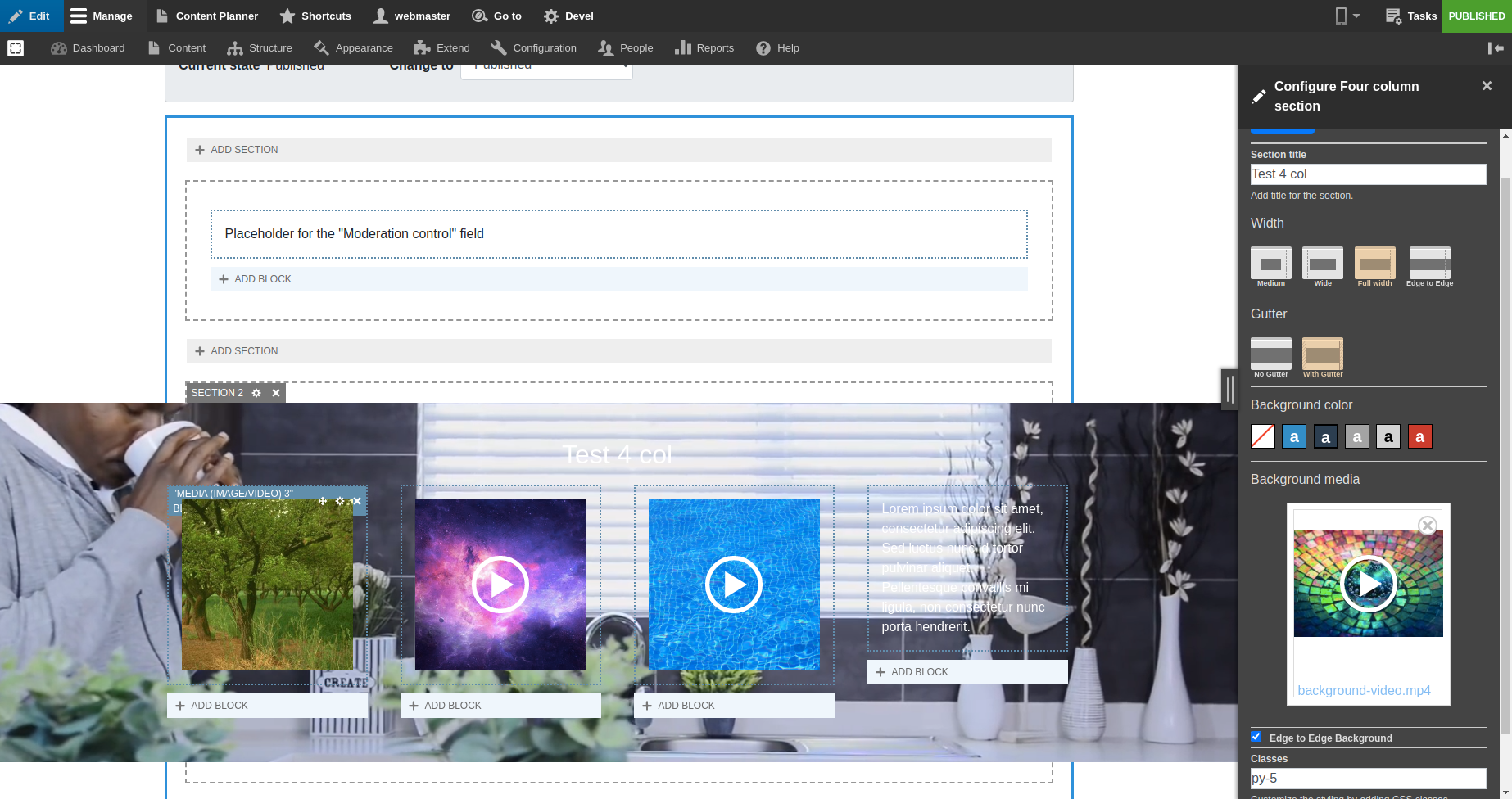Select the Wide width option
Viewport: 1512px width, 799px height.
pos(1322,264)
